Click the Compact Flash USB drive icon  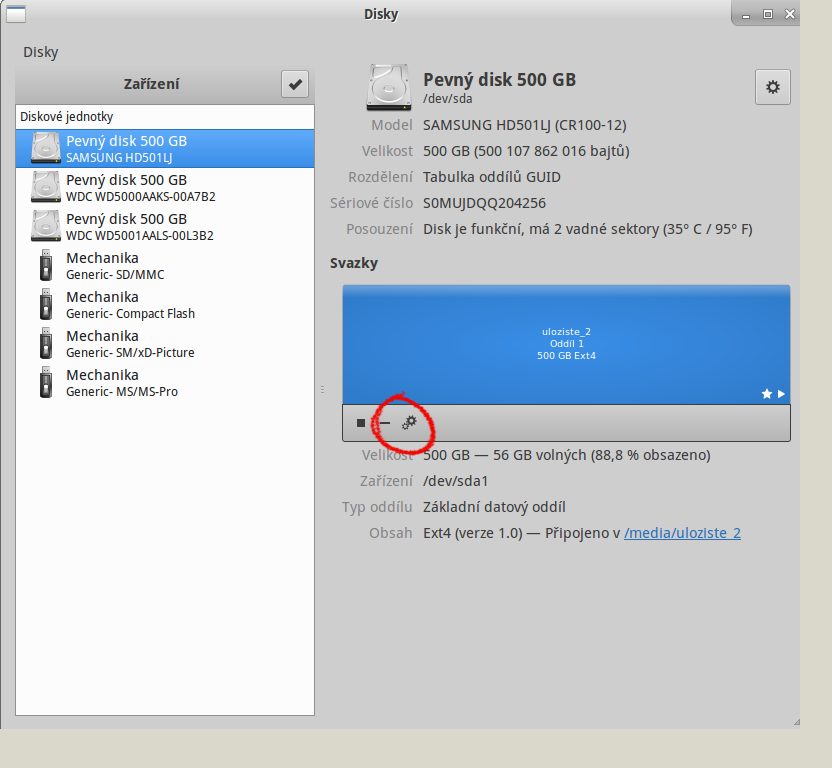tap(46, 304)
